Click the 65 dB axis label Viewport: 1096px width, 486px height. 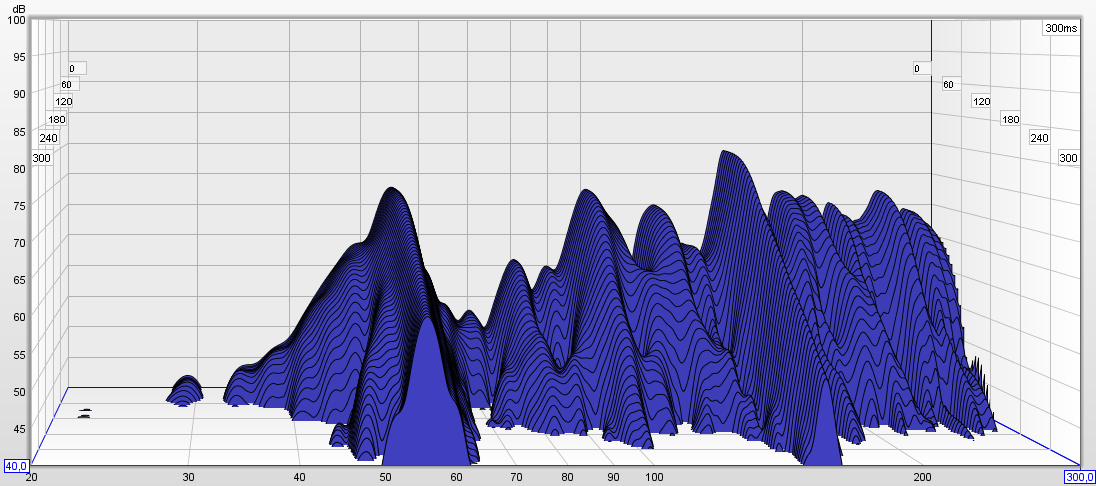click(20, 280)
